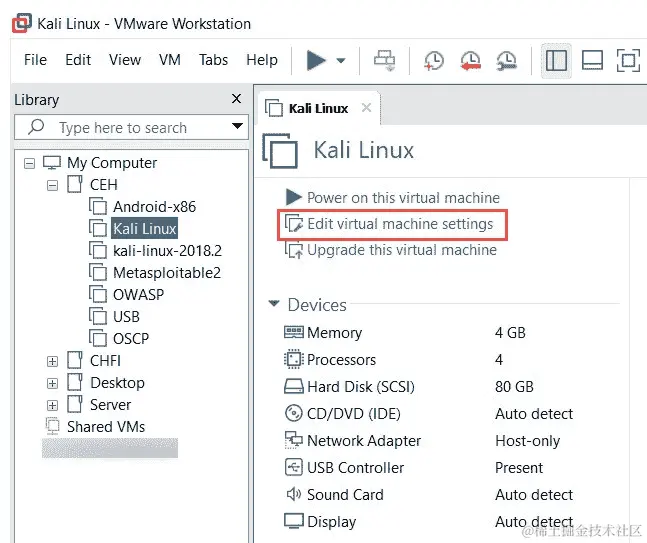The width and height of the screenshot is (647, 543).
Task: Open the Library search filter dropdown
Action: 237,126
